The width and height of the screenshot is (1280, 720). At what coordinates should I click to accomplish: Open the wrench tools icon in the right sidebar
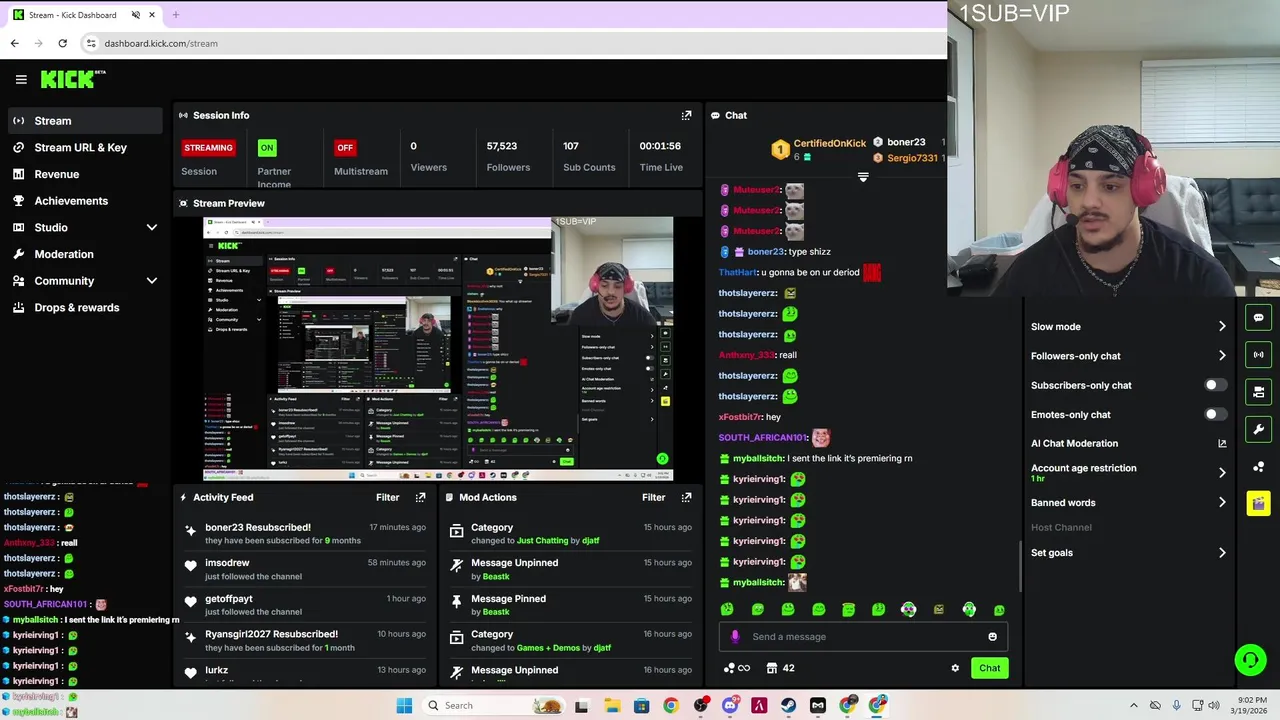(1258, 429)
